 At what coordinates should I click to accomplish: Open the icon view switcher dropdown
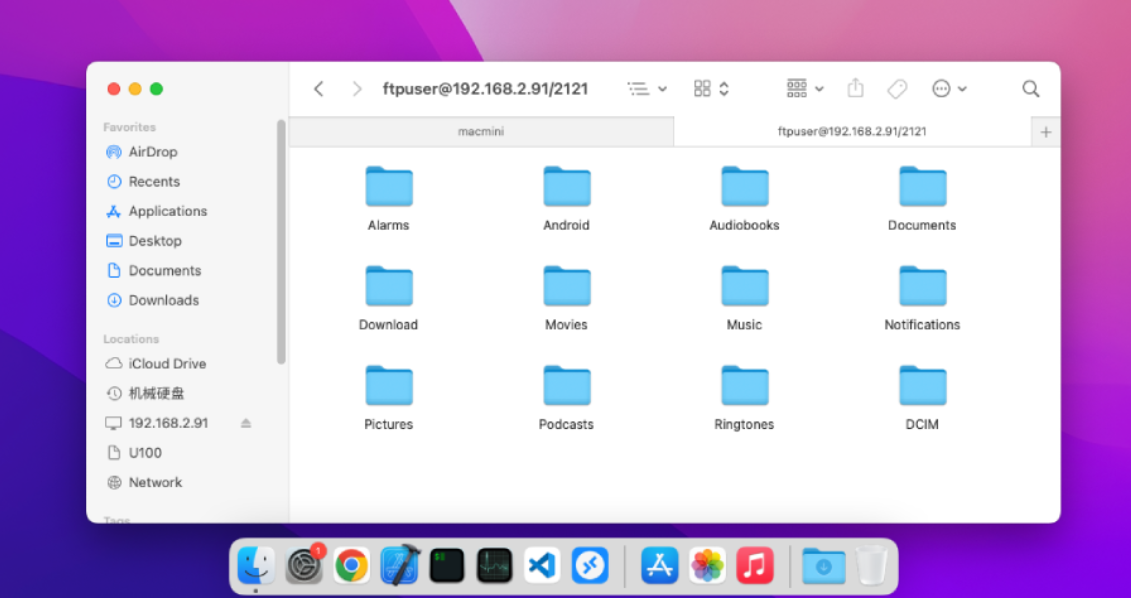[711, 89]
